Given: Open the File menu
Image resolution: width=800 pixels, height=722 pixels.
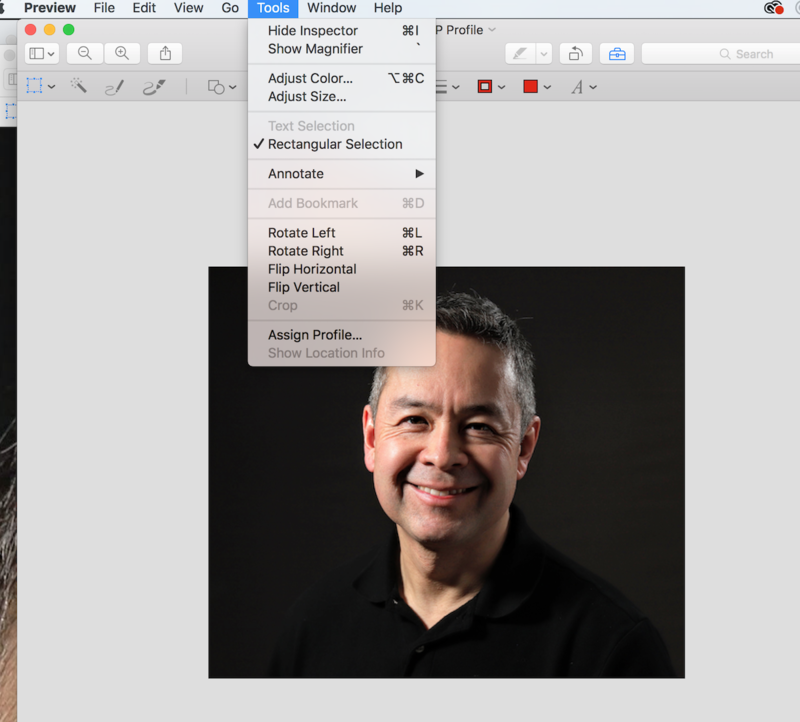Looking at the screenshot, I should pos(104,8).
